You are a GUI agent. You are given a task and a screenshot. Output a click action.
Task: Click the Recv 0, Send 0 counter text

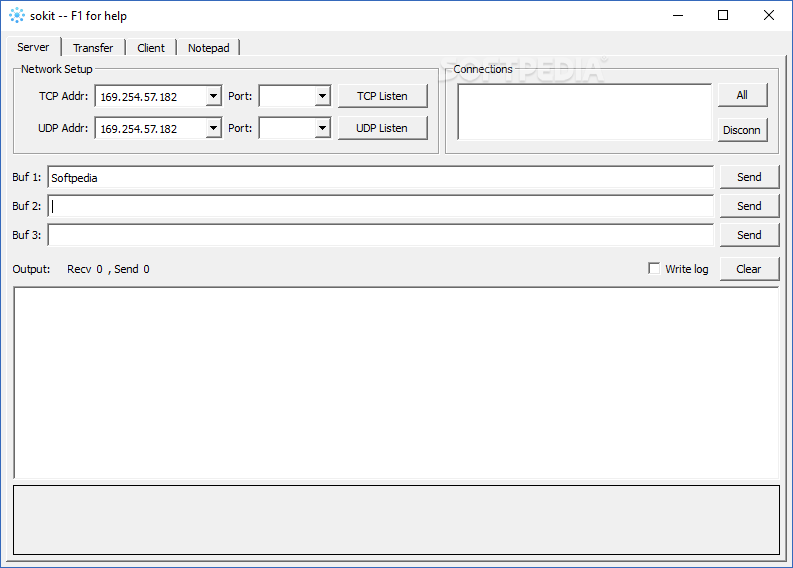click(x=108, y=269)
